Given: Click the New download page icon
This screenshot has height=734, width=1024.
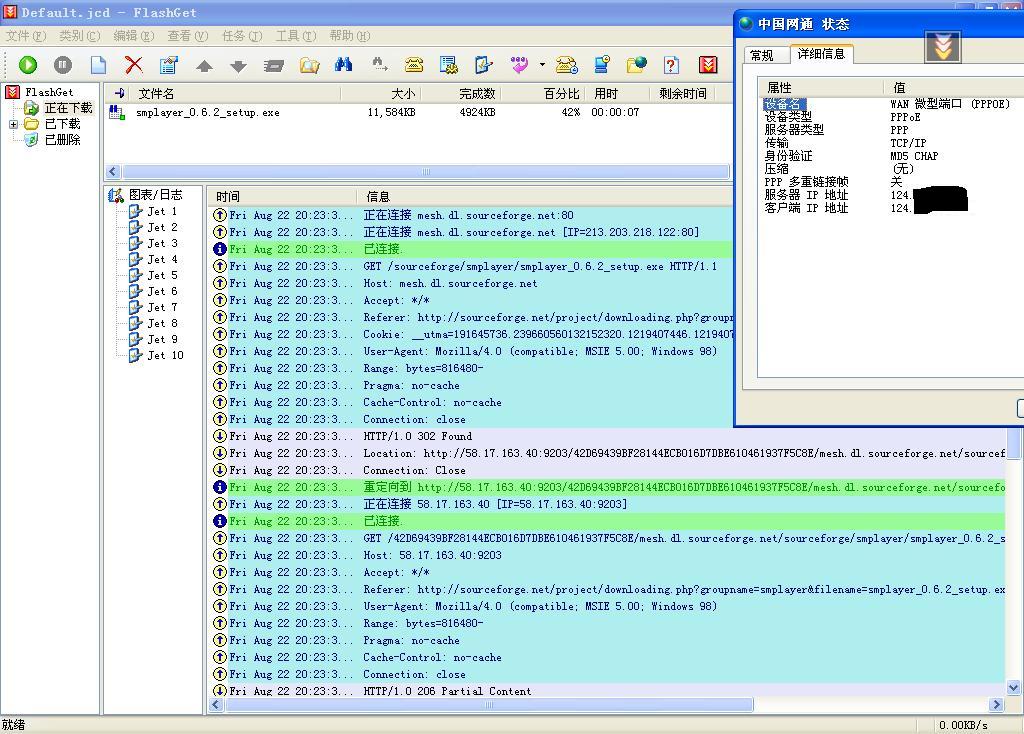Looking at the screenshot, I should (x=98, y=65).
